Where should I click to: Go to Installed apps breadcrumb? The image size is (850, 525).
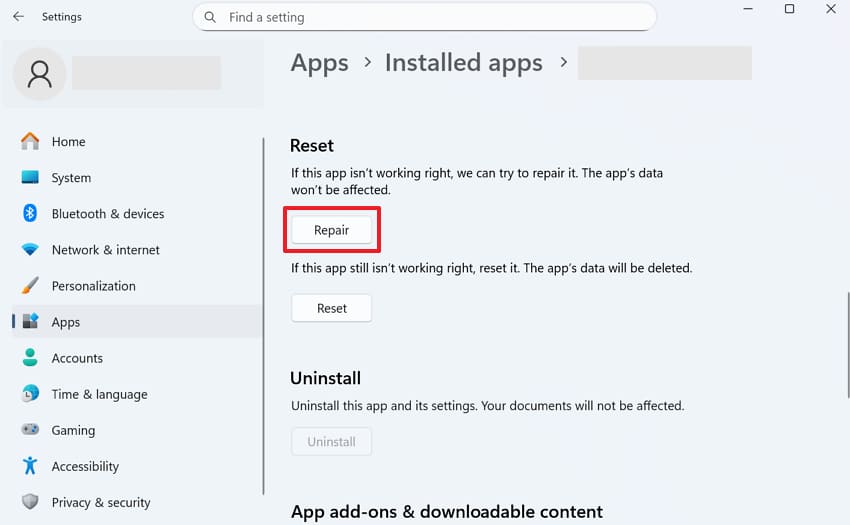click(x=463, y=63)
